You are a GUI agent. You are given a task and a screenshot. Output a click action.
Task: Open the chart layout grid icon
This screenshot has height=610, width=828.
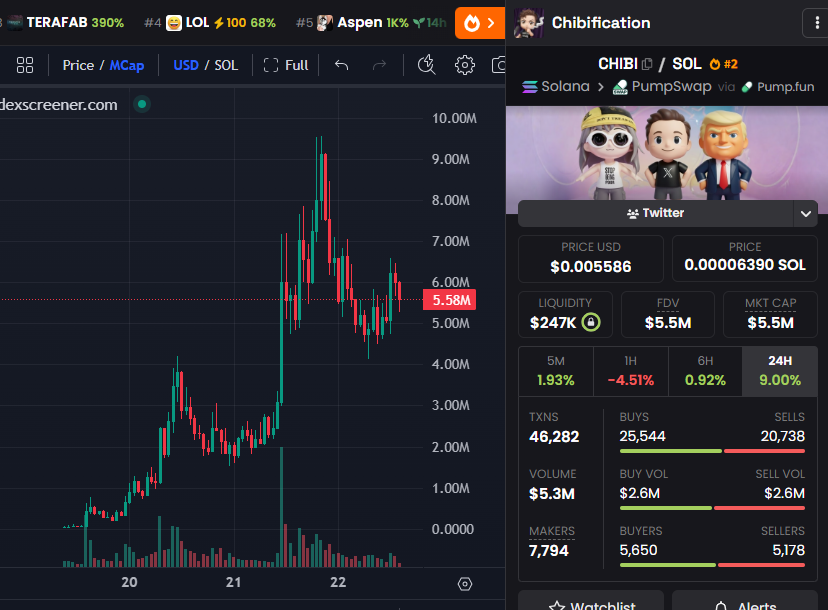(25, 65)
